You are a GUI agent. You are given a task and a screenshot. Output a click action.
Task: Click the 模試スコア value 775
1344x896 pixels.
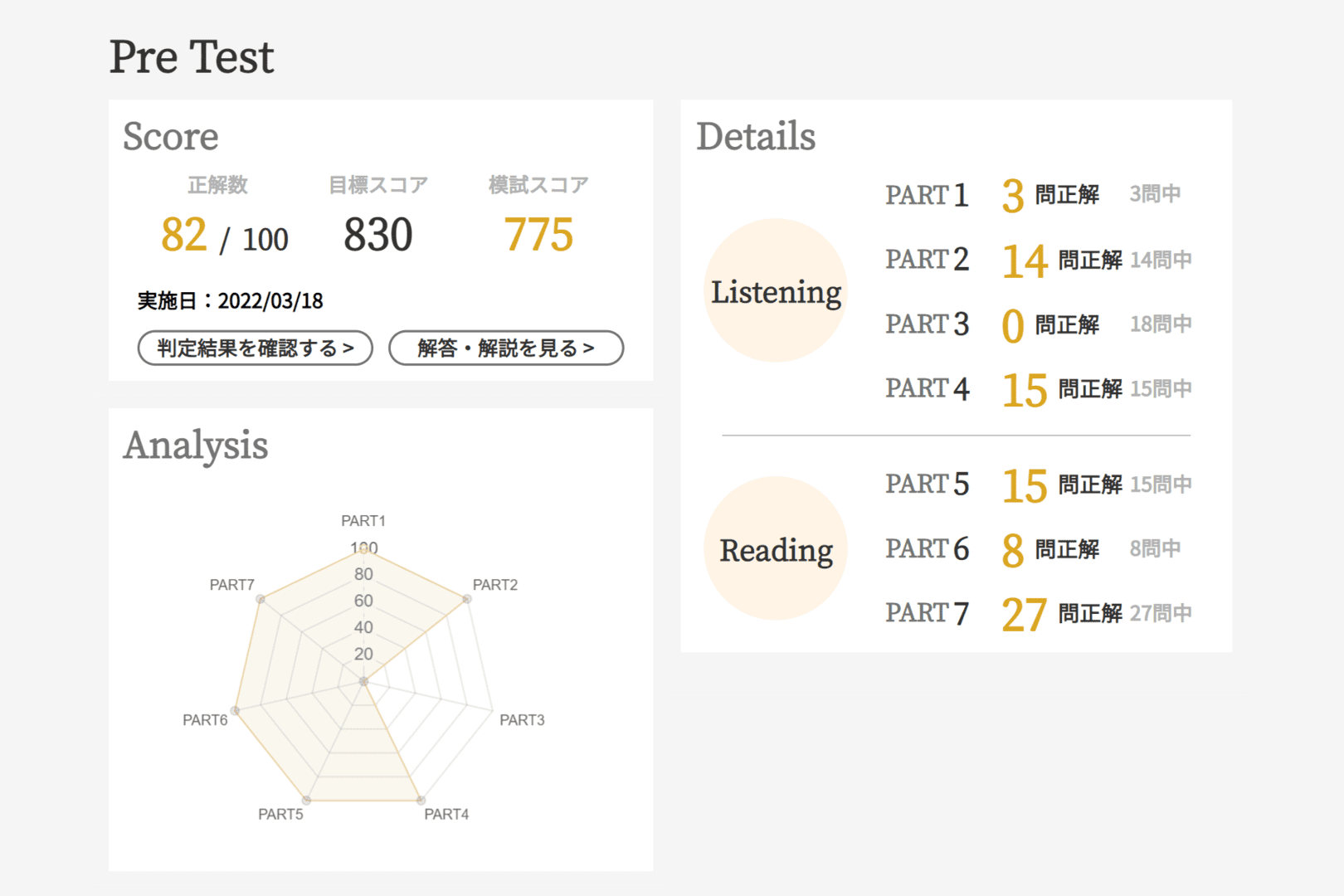[538, 235]
